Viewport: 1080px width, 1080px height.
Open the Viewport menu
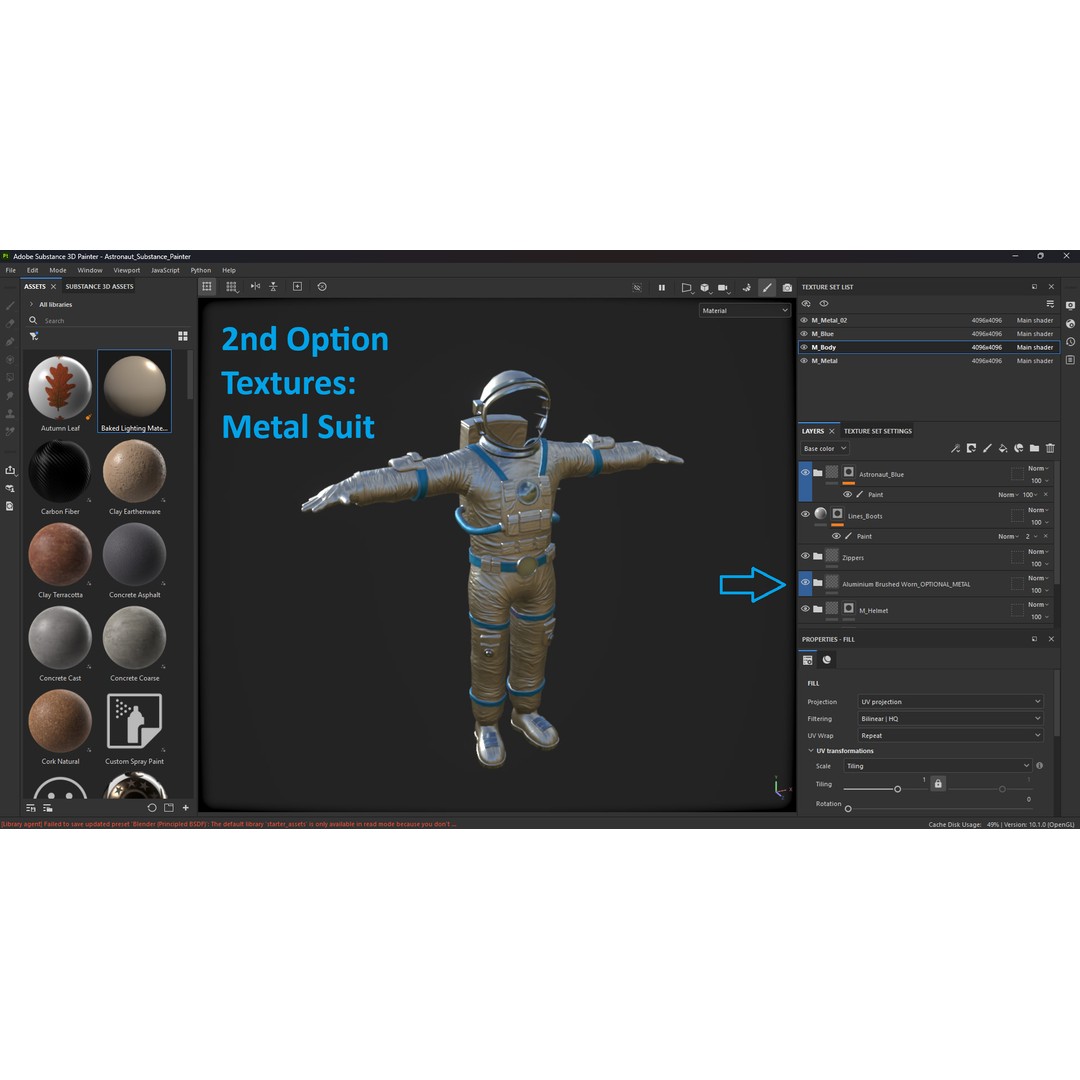pos(126,270)
